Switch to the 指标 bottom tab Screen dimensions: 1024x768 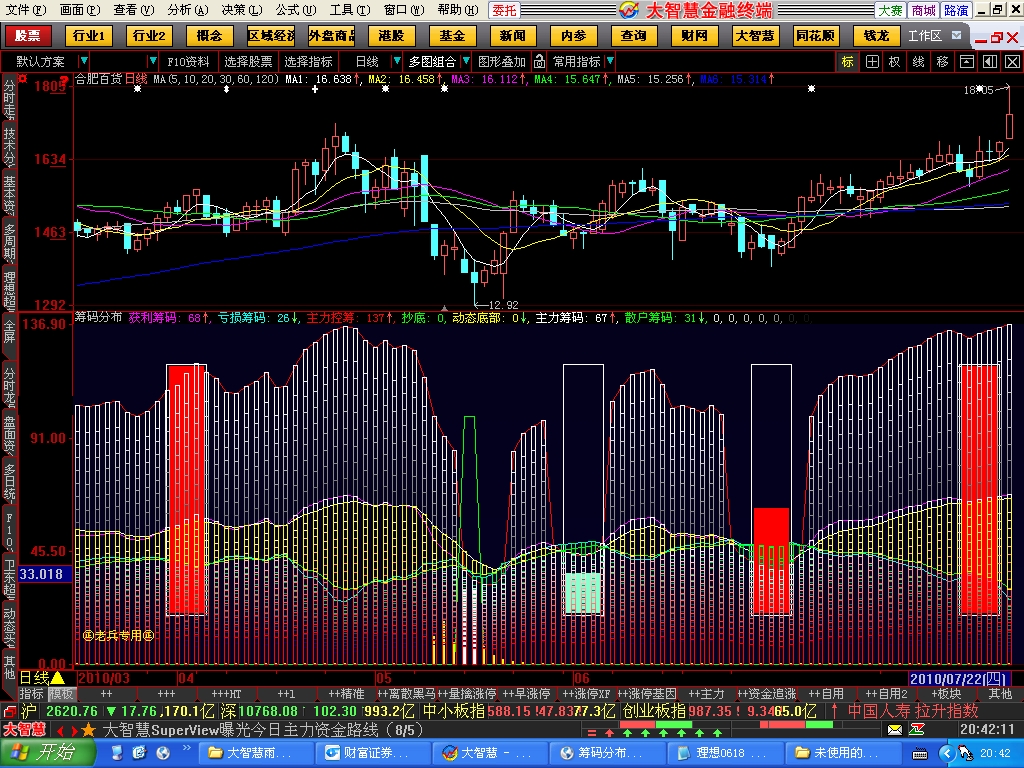tap(31, 694)
